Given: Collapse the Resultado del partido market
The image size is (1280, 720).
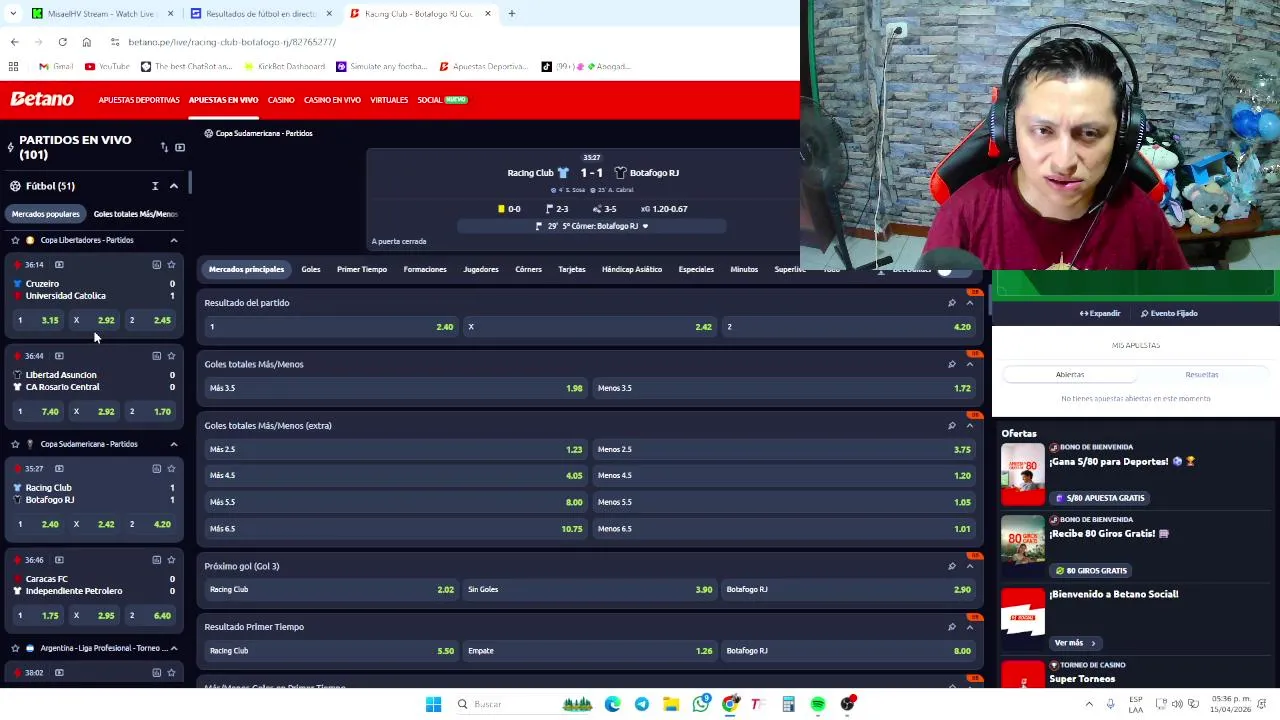Looking at the screenshot, I should pos(969,303).
